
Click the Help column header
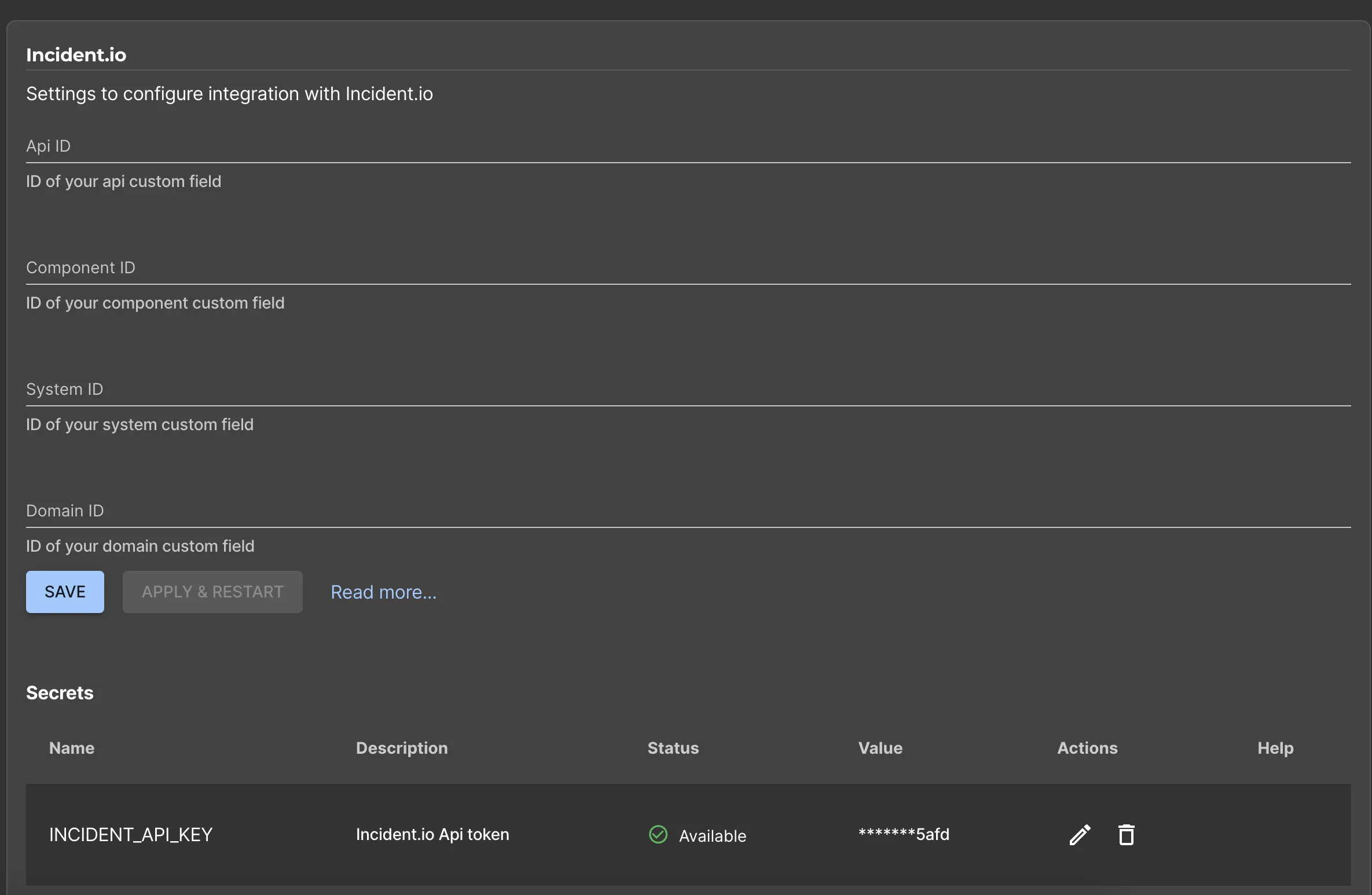pos(1275,748)
